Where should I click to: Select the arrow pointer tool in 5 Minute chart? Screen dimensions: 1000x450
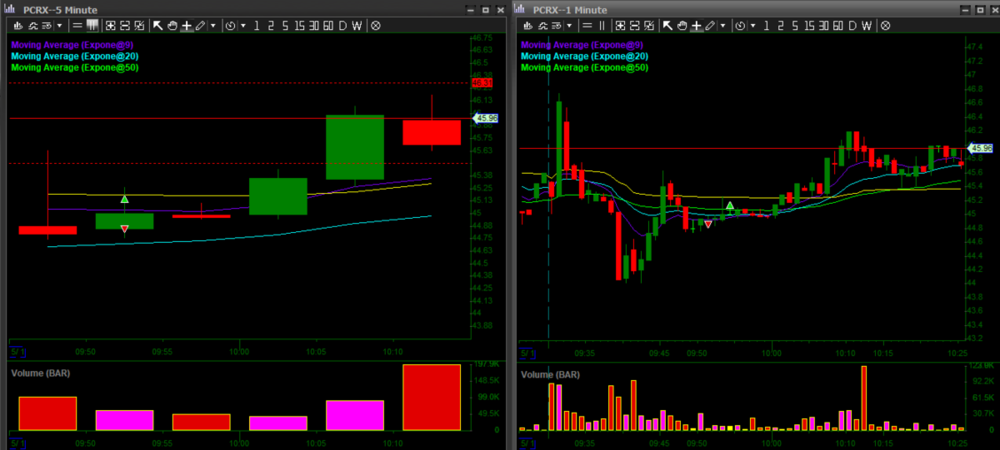point(157,25)
